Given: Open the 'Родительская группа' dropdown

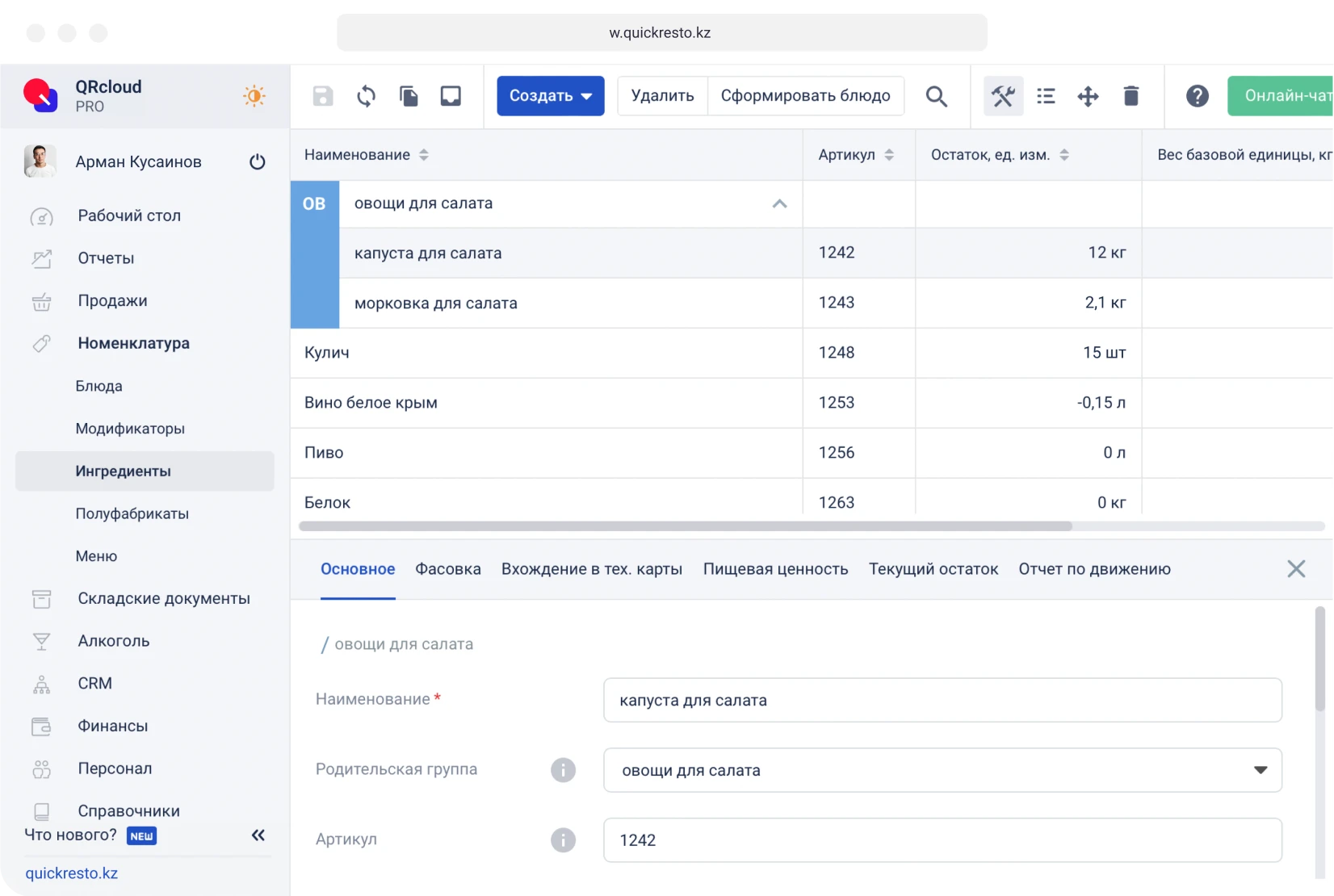Looking at the screenshot, I should point(1261,770).
